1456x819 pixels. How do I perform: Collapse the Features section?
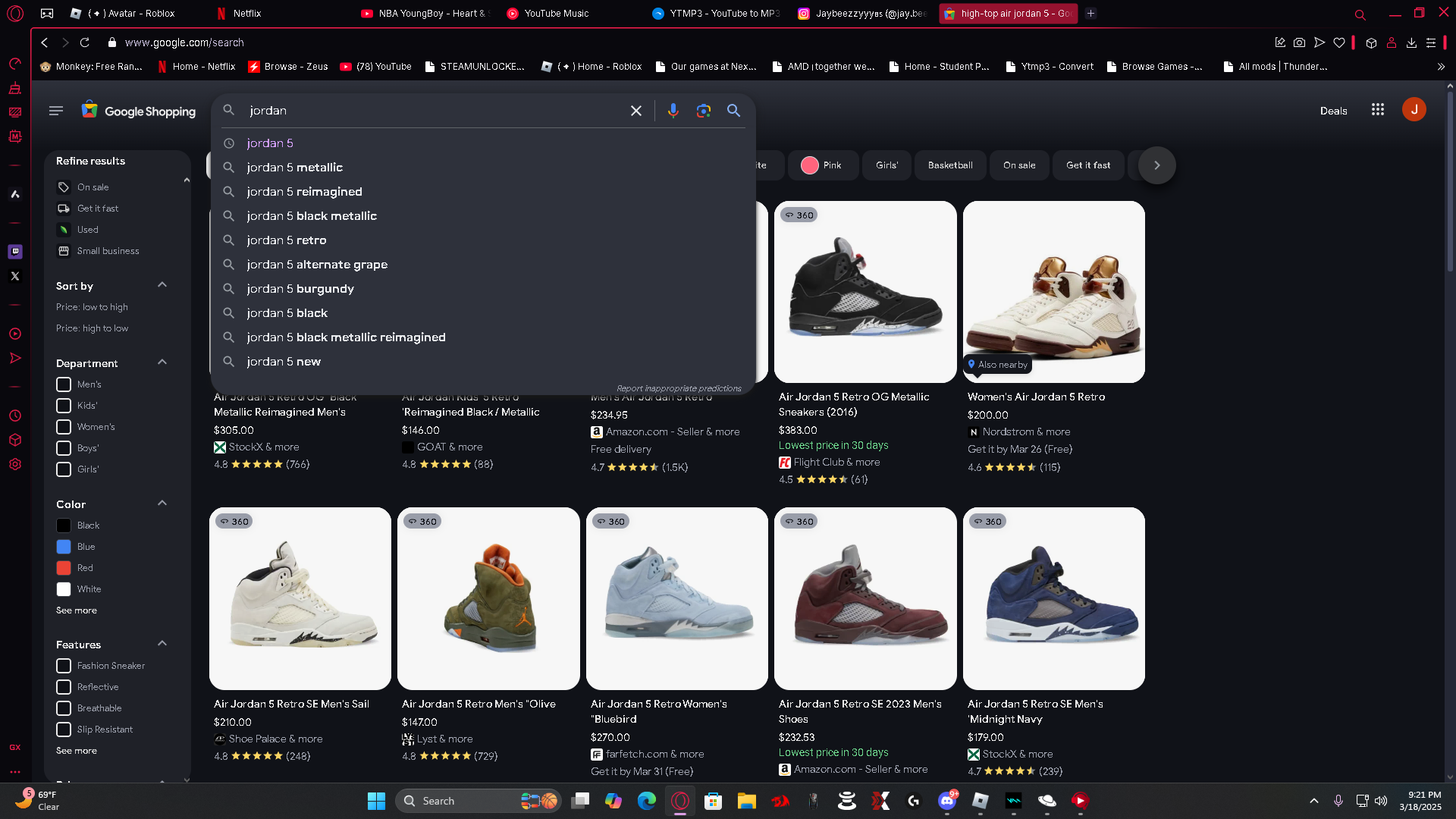[162, 644]
